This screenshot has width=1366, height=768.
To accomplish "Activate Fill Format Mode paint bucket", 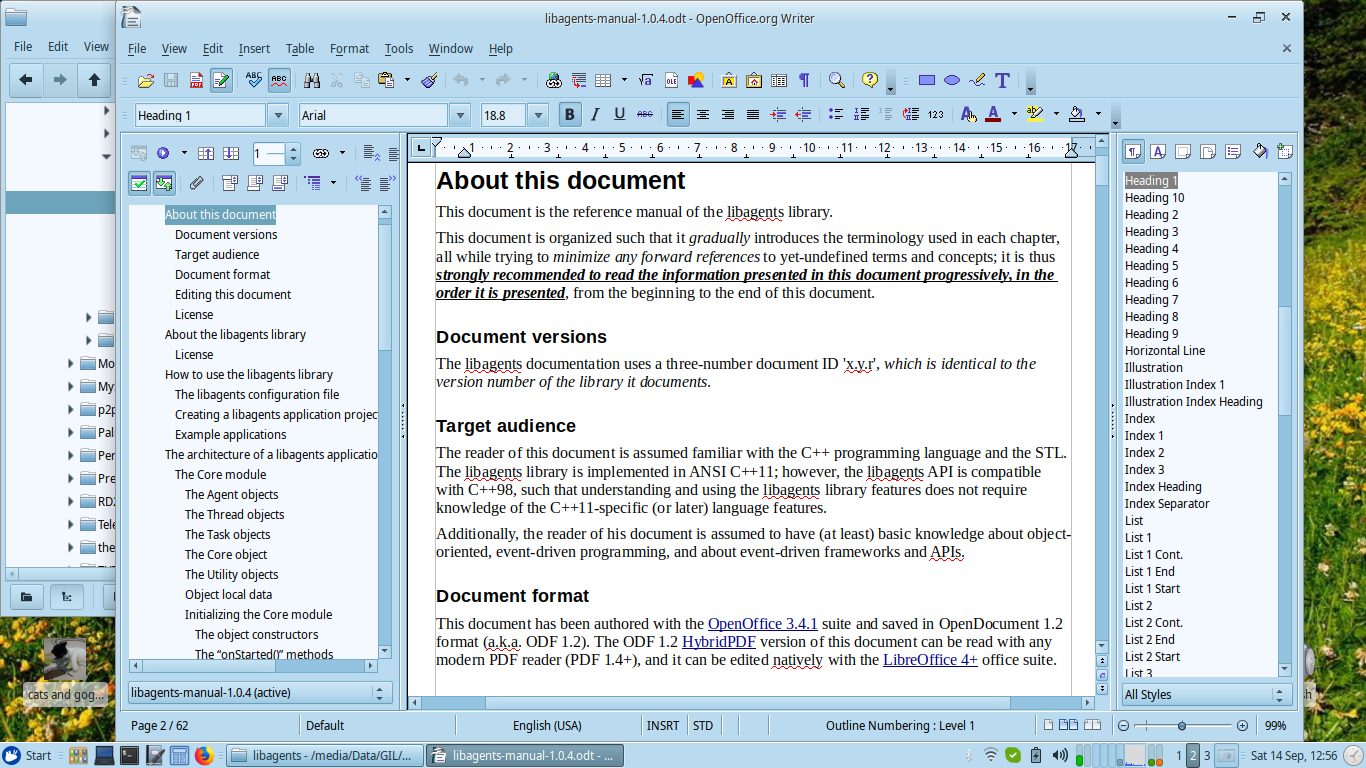I will pos(1260,152).
